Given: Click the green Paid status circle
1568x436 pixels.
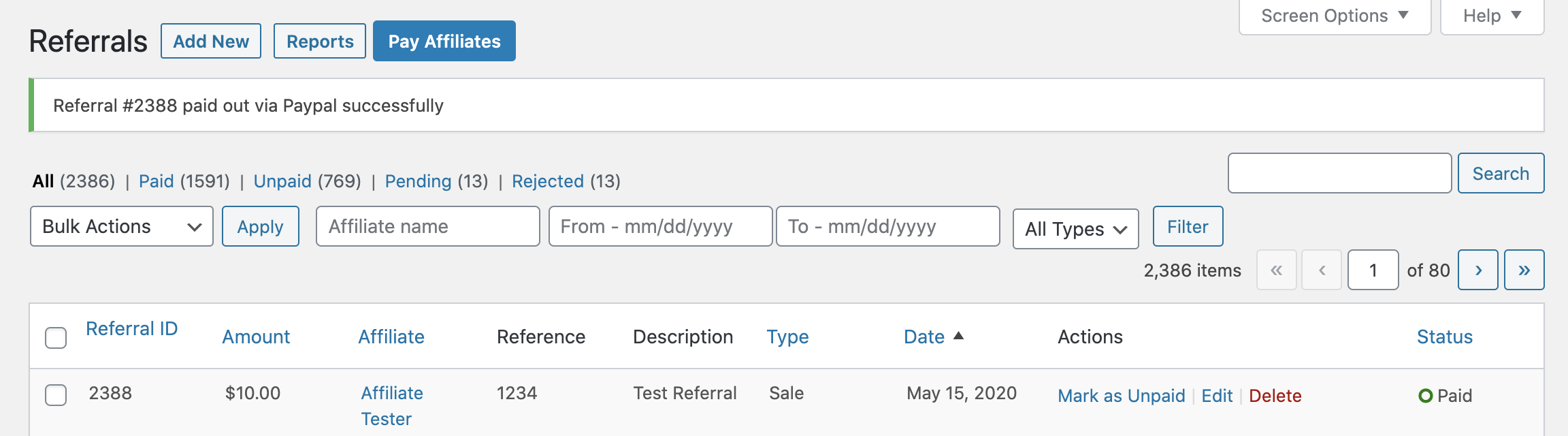Looking at the screenshot, I should tap(1425, 396).
